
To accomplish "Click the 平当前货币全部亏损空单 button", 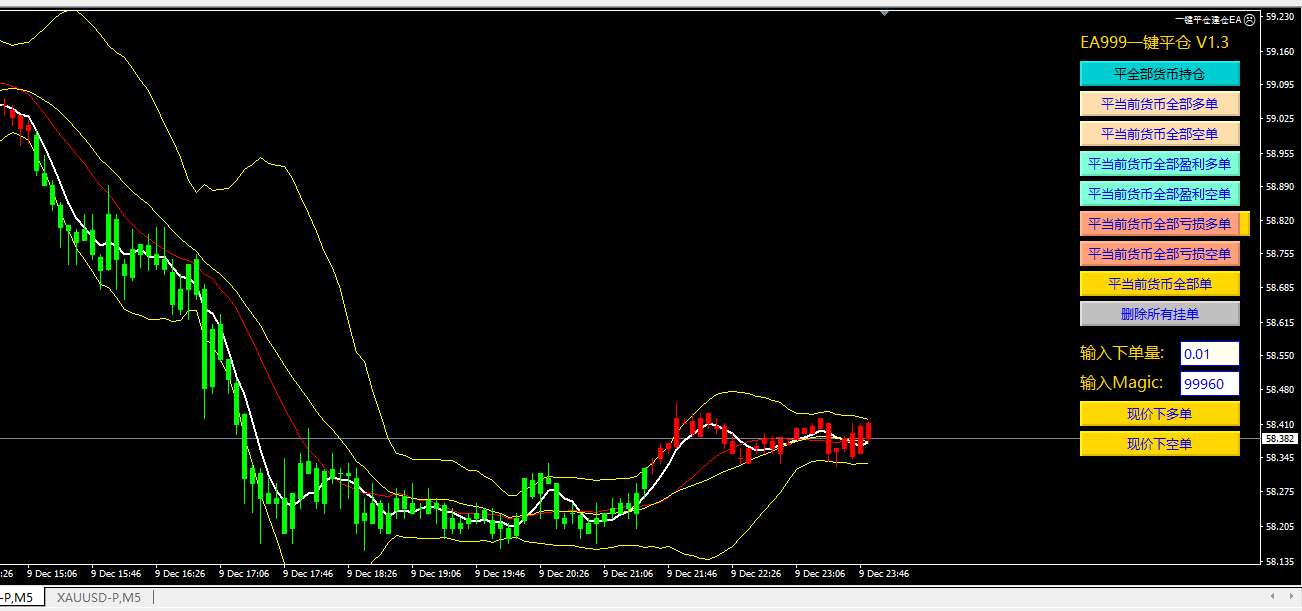I will coord(1160,254).
